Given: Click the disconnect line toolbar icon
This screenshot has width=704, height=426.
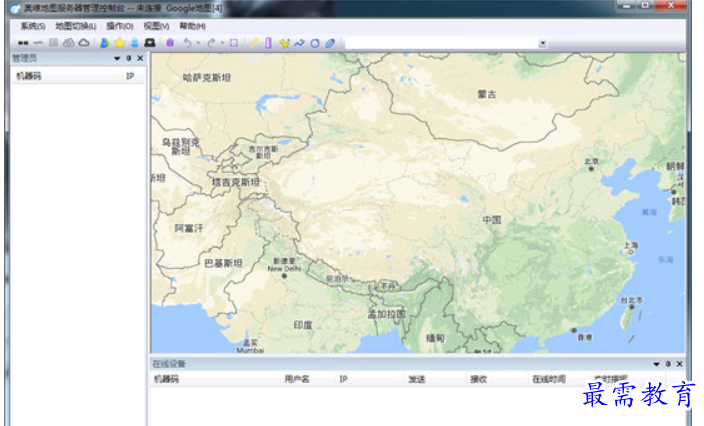Looking at the screenshot, I should (39, 43).
